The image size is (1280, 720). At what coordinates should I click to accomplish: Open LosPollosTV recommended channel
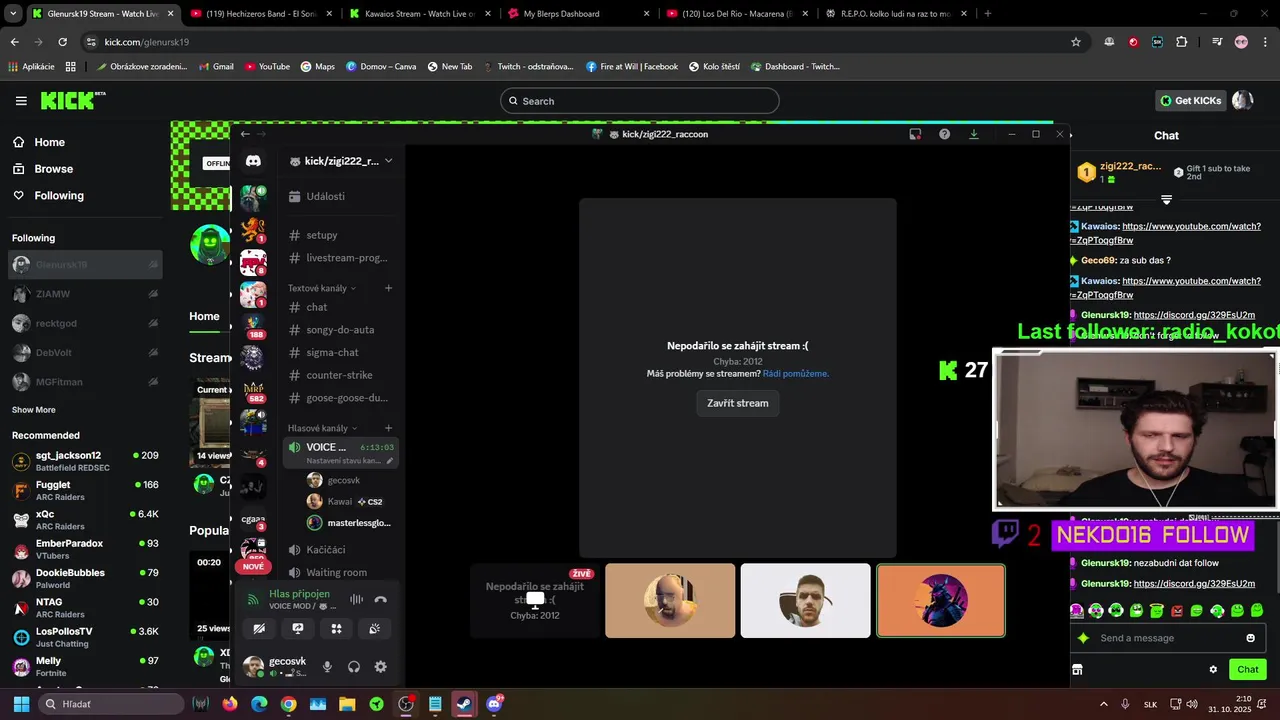coord(85,638)
